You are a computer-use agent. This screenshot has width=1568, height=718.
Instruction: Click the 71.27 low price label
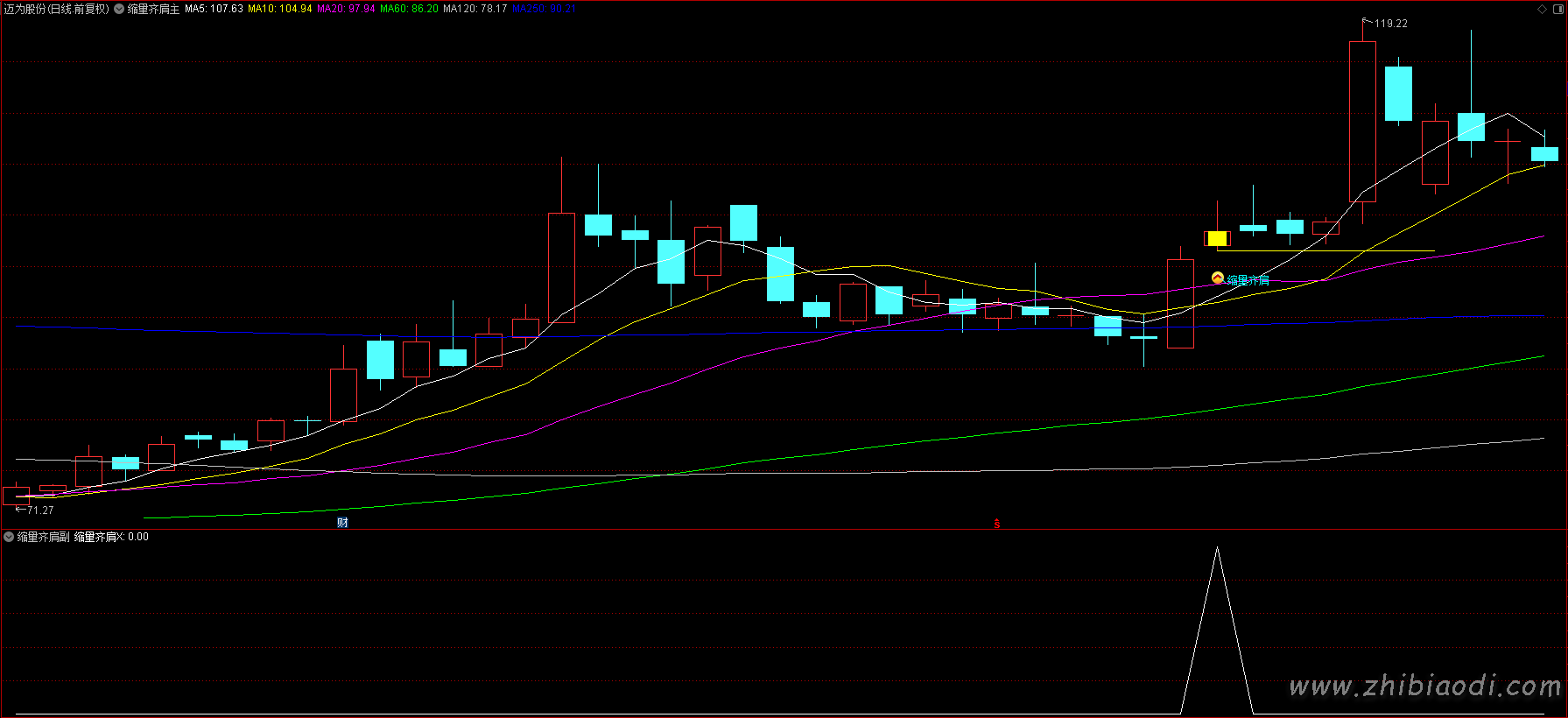(40, 510)
